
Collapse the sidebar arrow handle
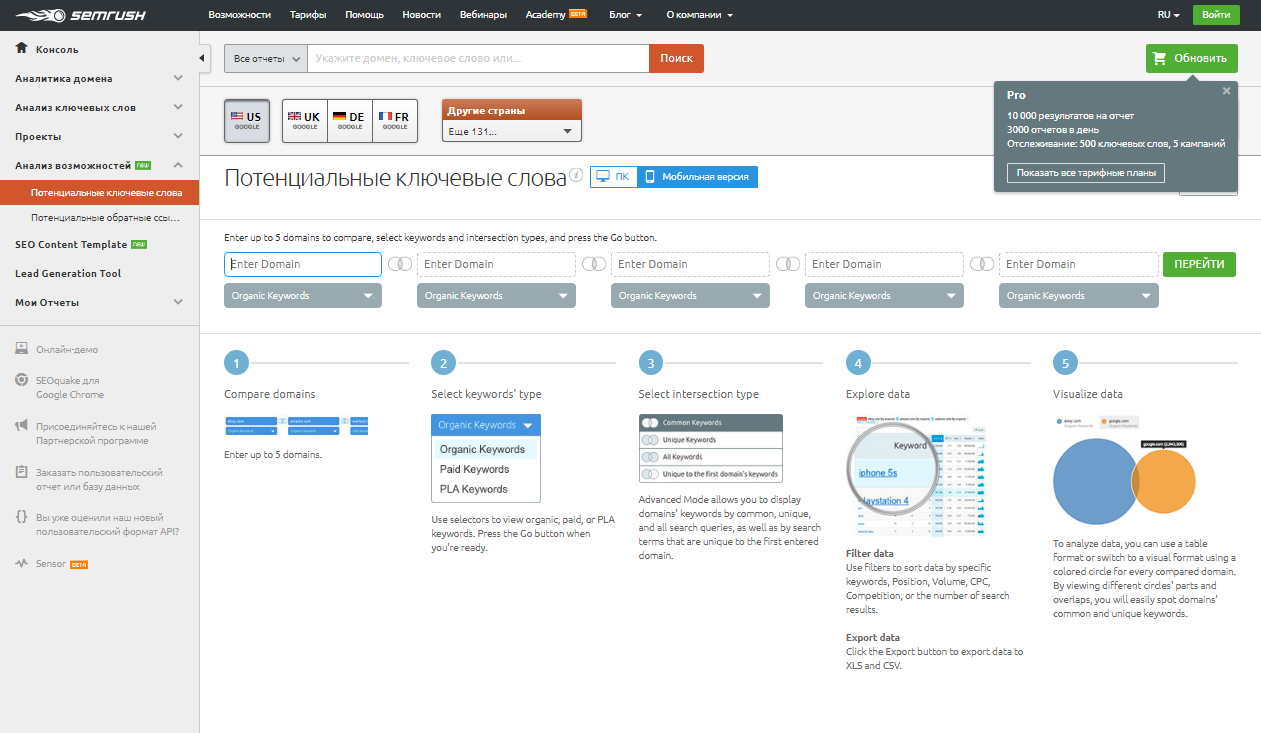click(204, 58)
